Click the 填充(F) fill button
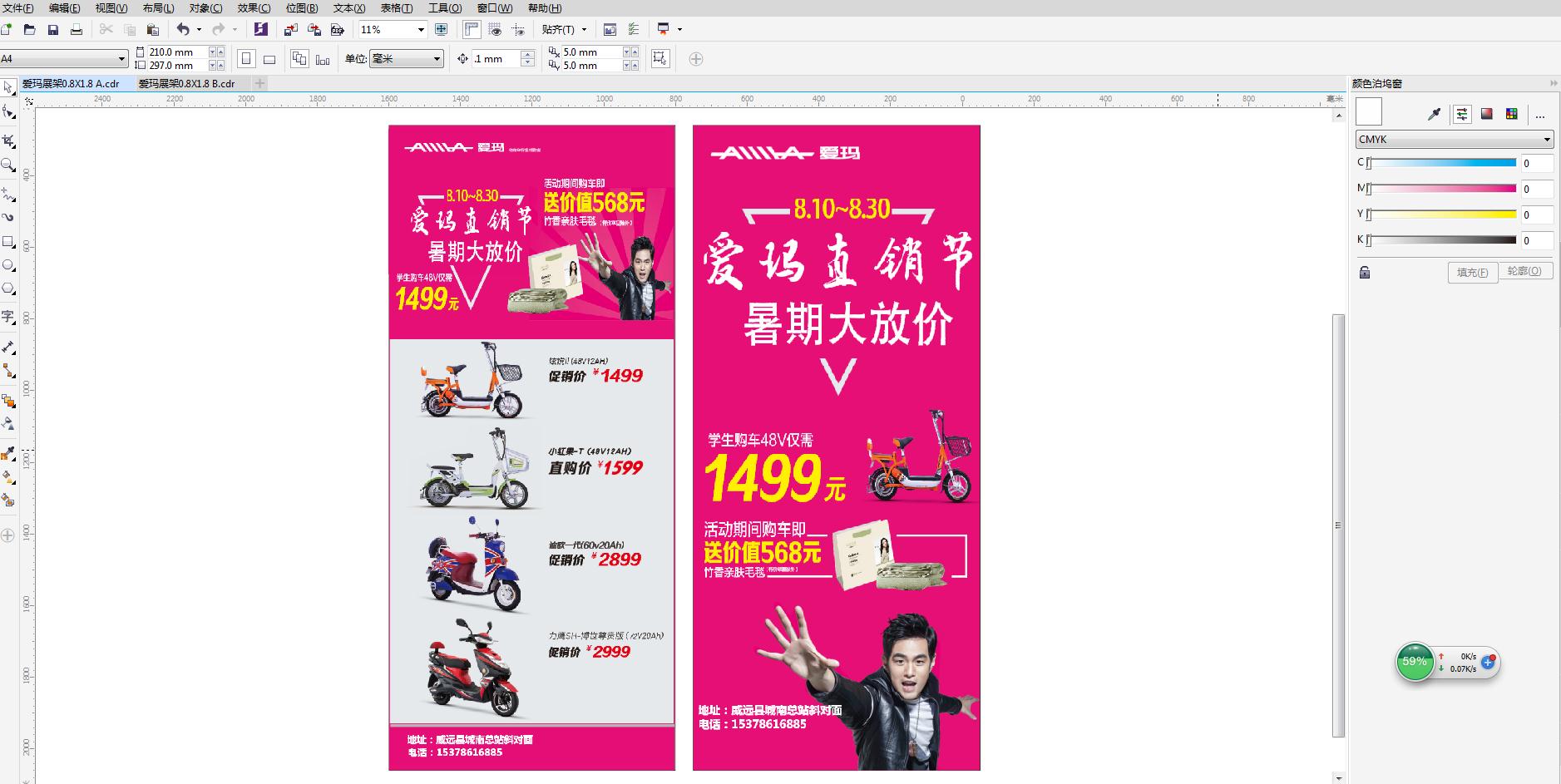This screenshot has height=784, width=1561. tap(1473, 272)
